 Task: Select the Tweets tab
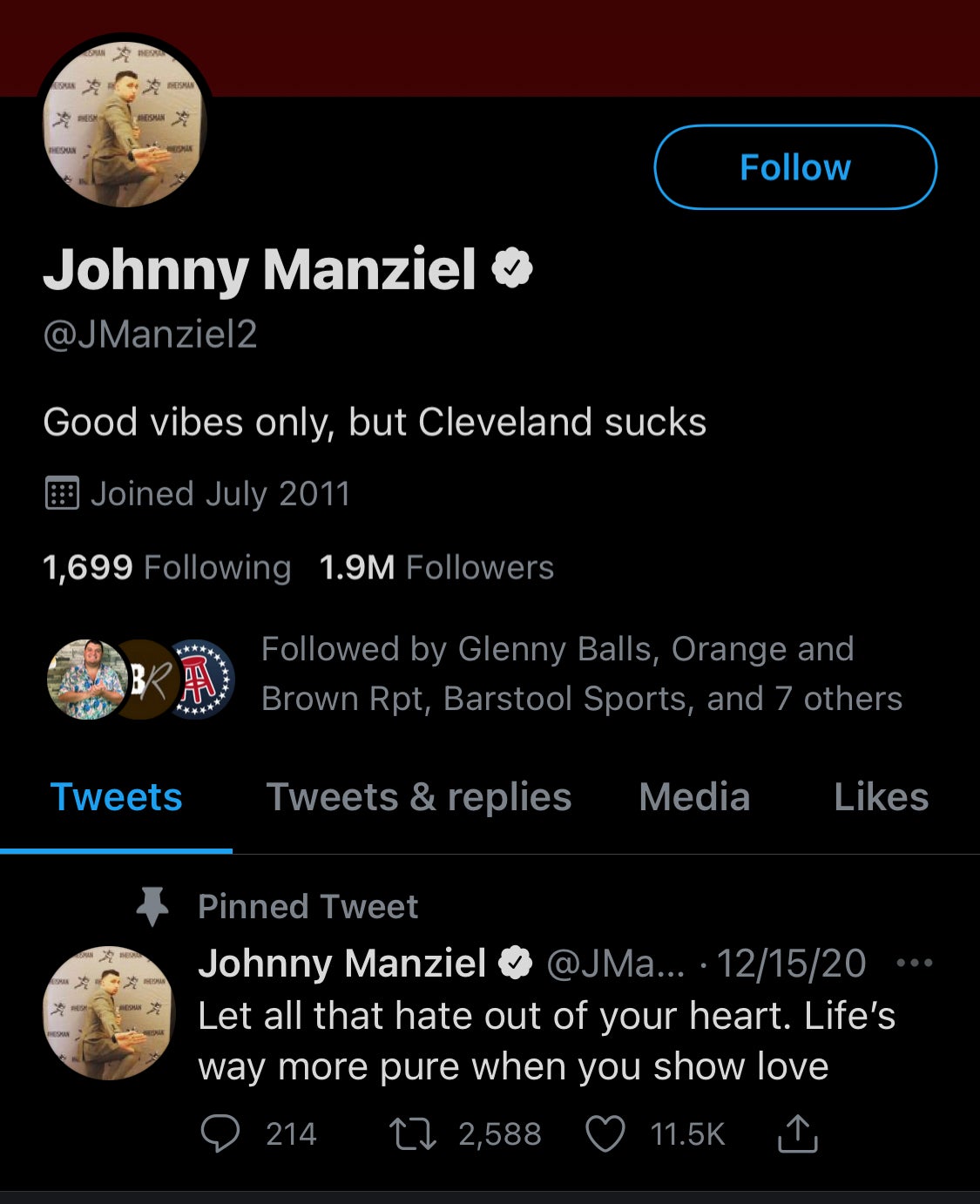click(x=116, y=797)
